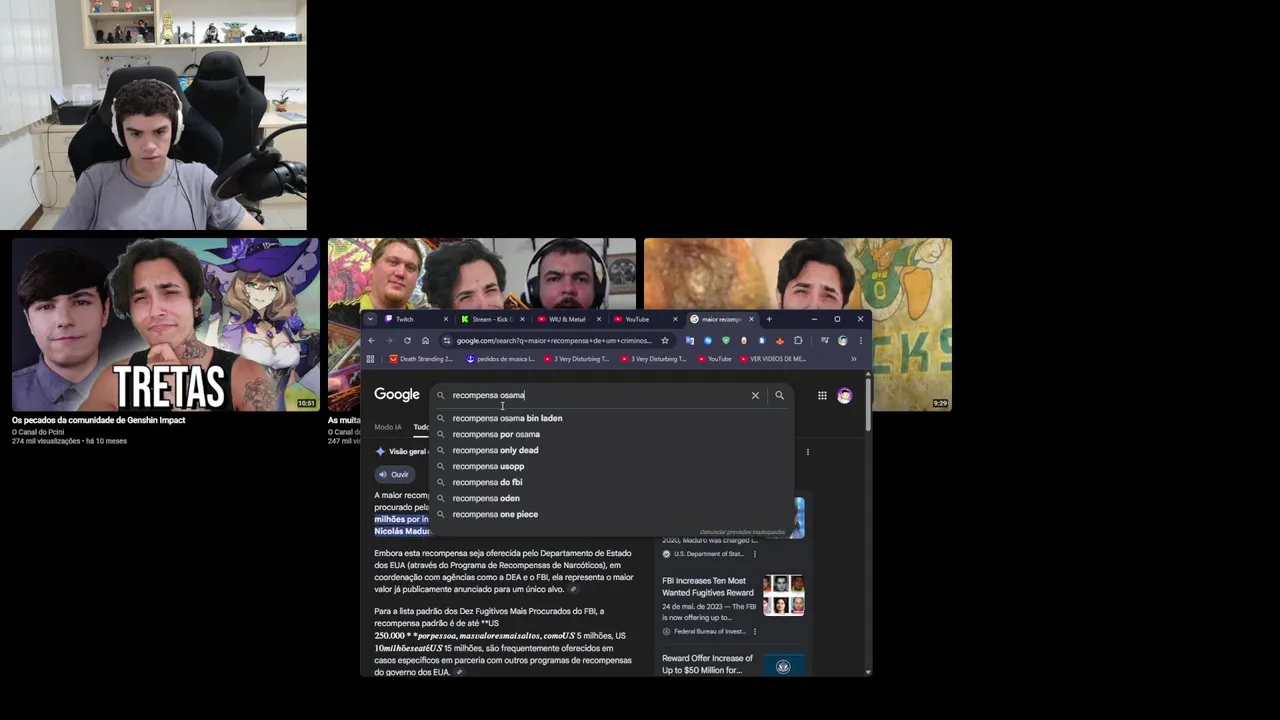The image size is (1280, 720).
Task: Go back in browser history
Action: click(x=371, y=340)
